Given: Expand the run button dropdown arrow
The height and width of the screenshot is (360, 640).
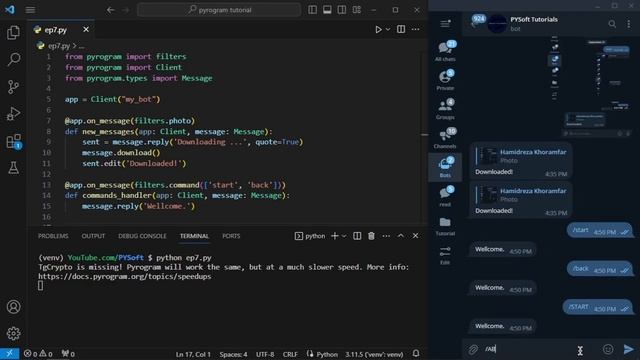Looking at the screenshot, I should [388, 29].
